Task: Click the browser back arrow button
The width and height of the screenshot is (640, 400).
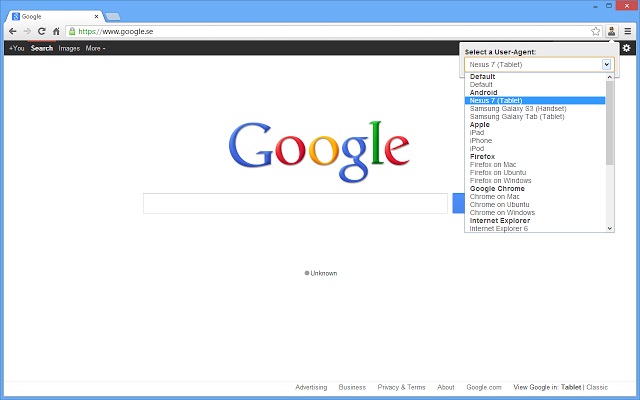Action: pyautogui.click(x=12, y=31)
